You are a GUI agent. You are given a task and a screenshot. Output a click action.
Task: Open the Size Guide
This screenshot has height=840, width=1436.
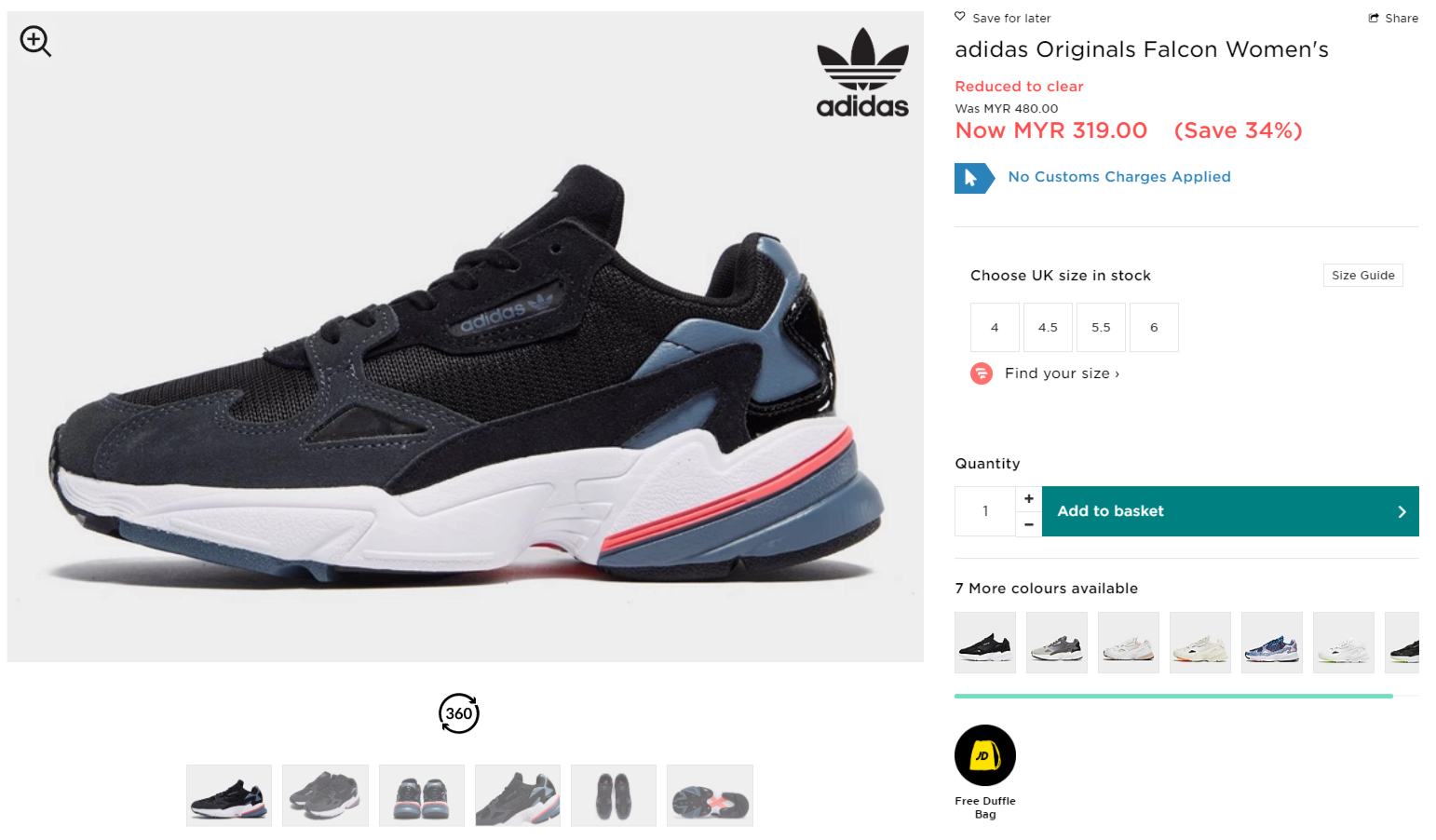tap(1363, 276)
